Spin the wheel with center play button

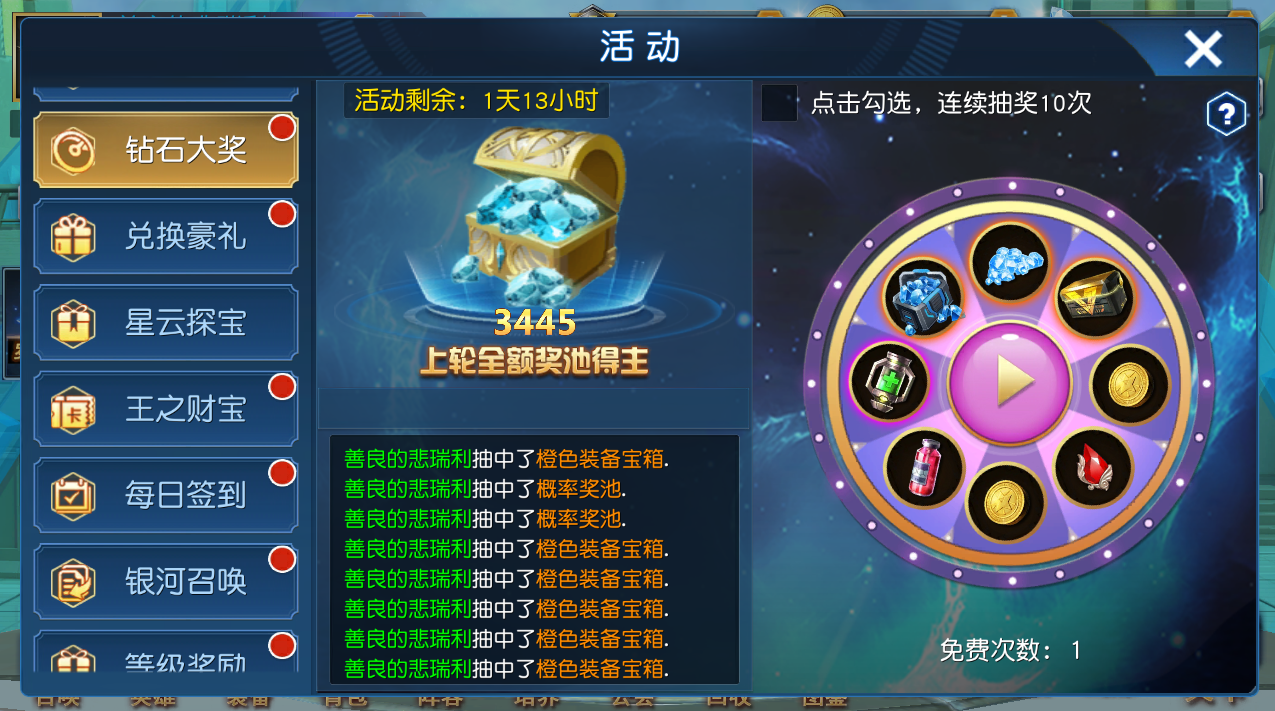(x=1010, y=382)
